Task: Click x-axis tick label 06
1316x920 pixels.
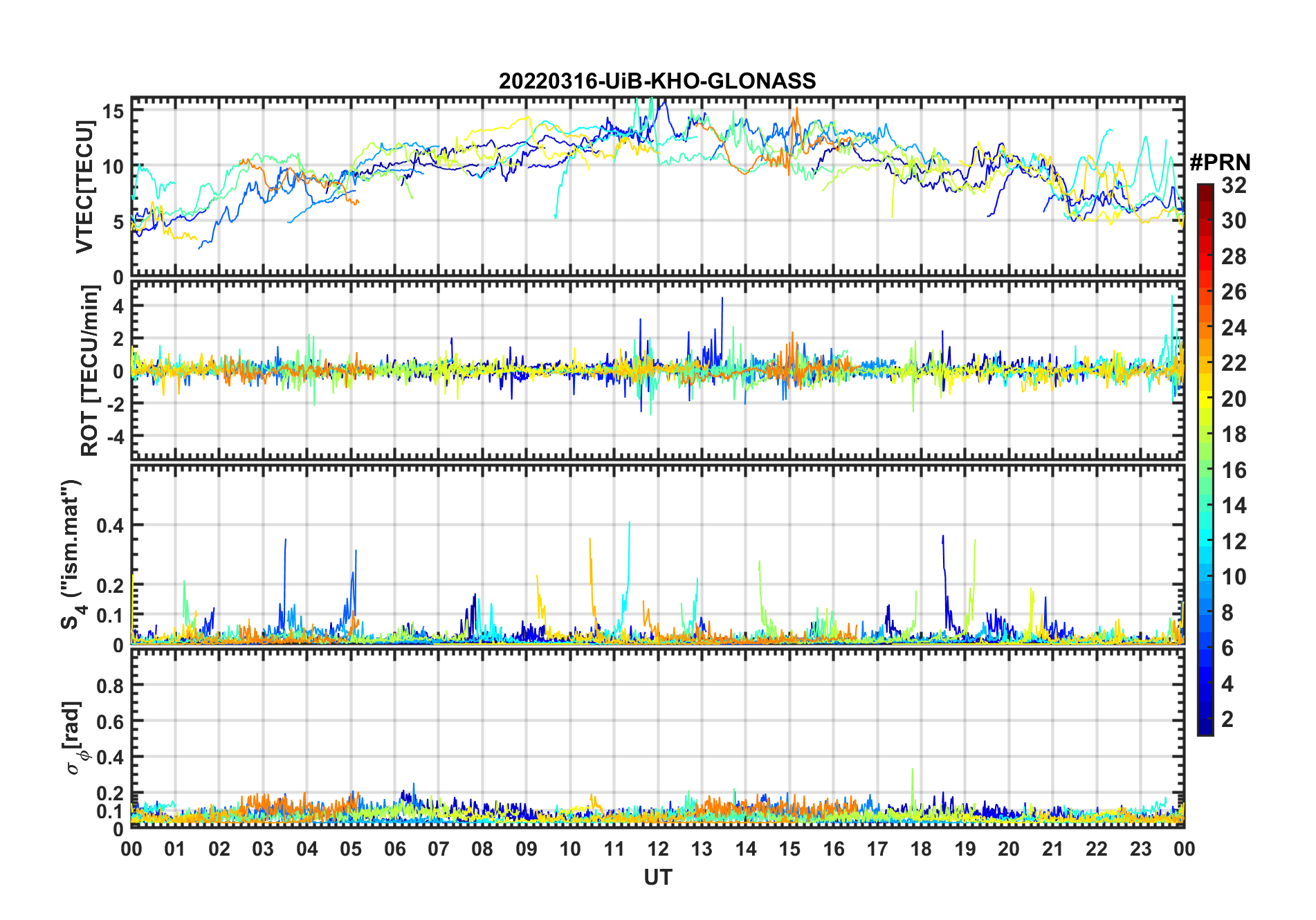Action: 394,849
